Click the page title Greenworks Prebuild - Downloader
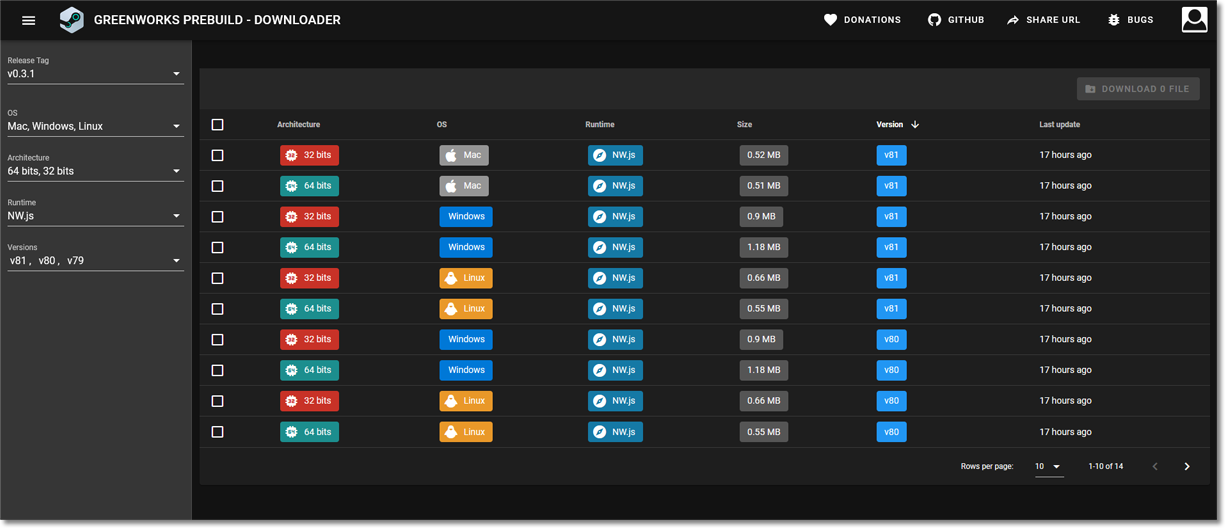Viewport: 1225px width, 528px height. [217, 20]
